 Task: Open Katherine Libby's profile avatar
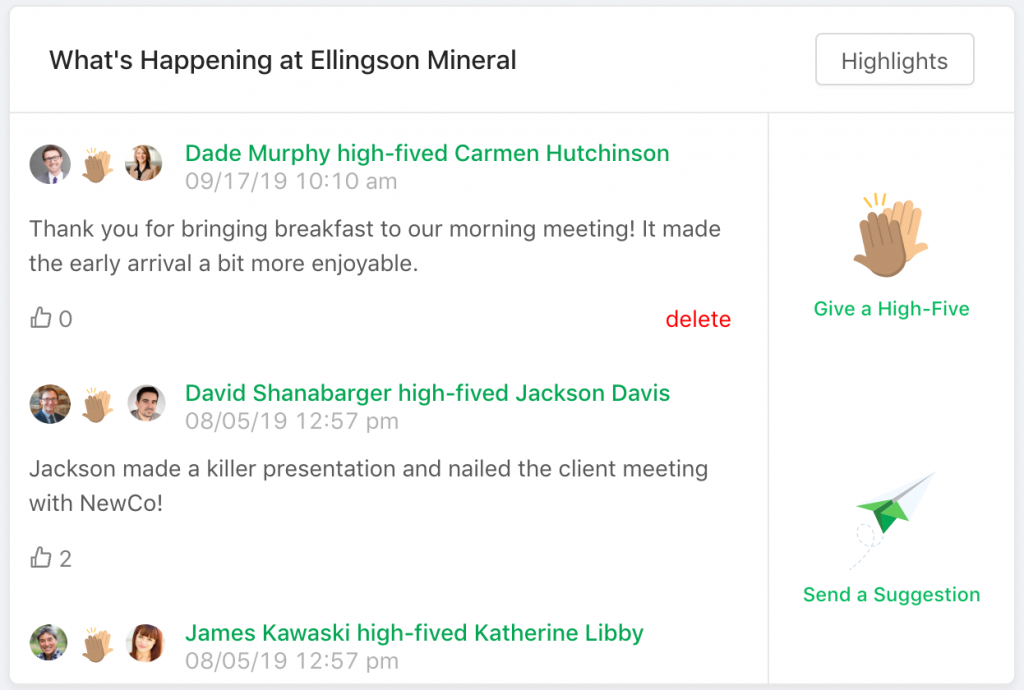click(x=146, y=643)
